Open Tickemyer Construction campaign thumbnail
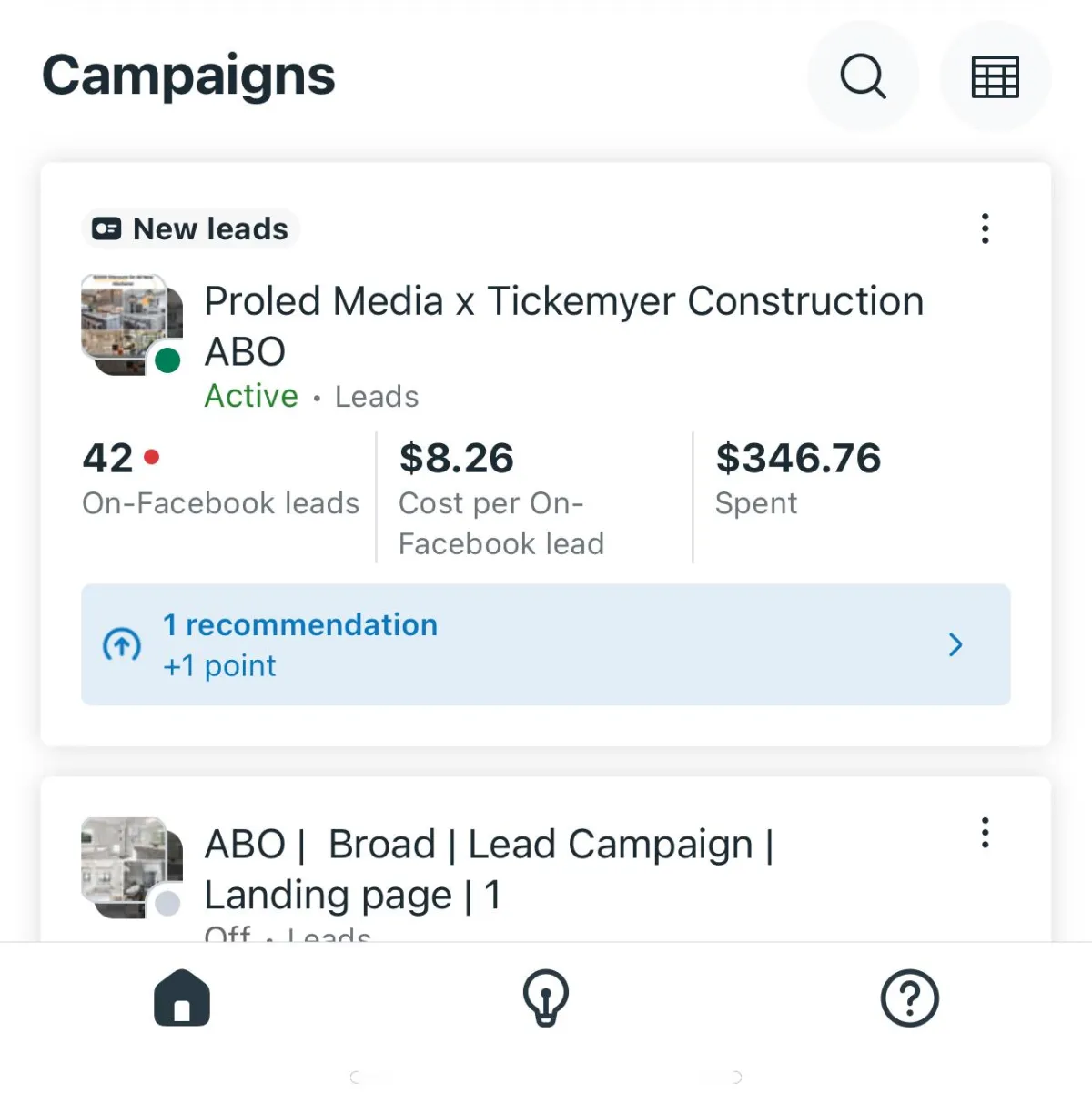The image size is (1092, 1104). coord(126,320)
